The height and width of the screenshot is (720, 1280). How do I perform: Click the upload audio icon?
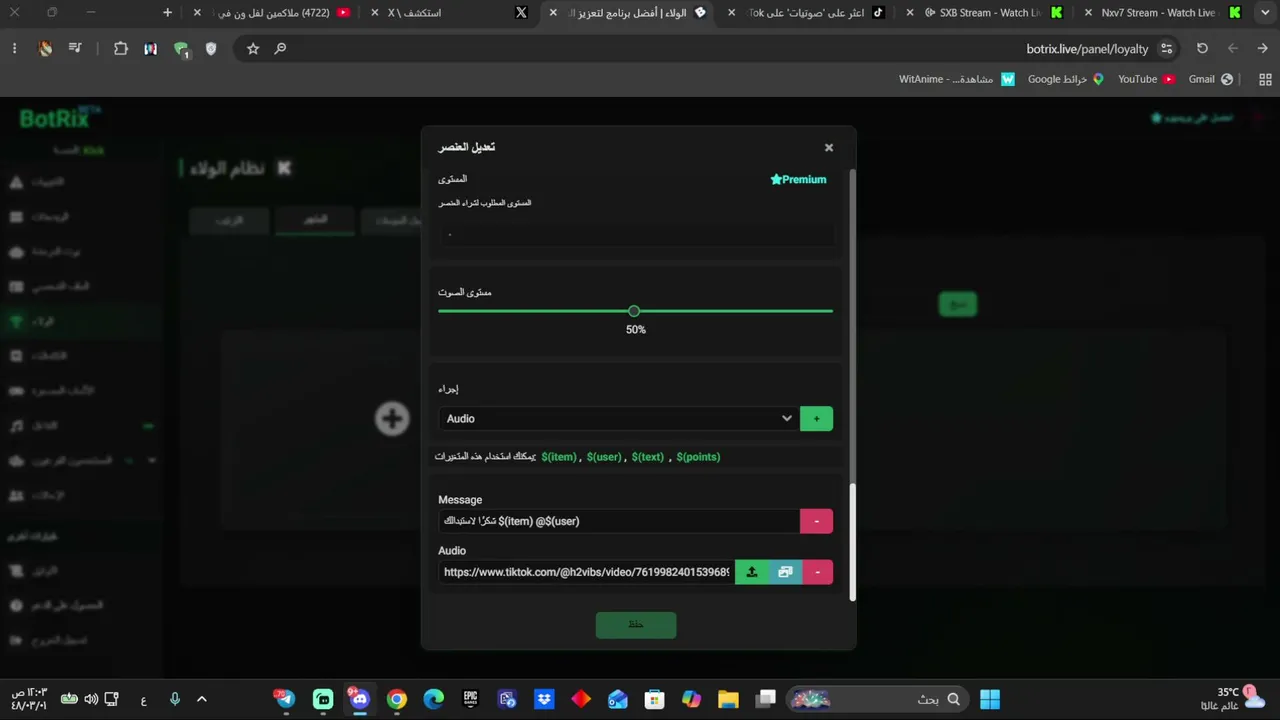click(x=752, y=572)
